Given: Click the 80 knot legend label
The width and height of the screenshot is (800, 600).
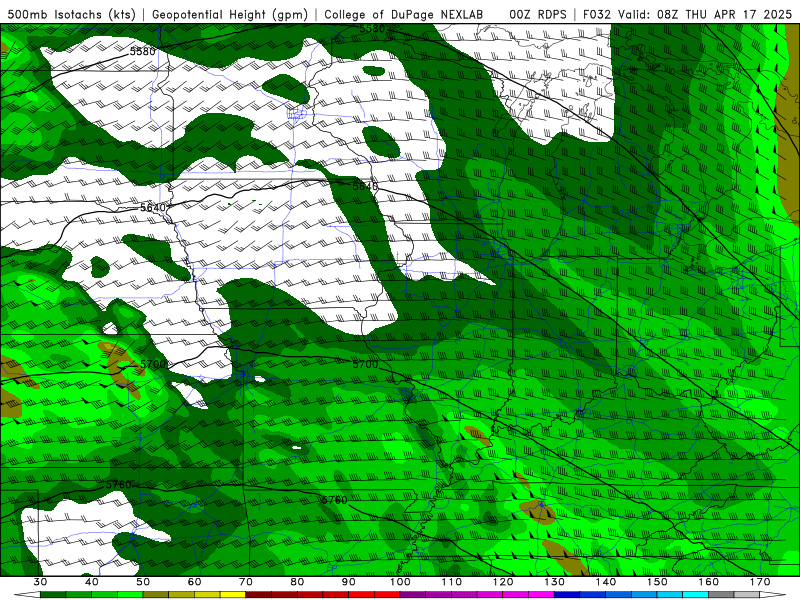Looking at the screenshot, I should click(297, 582).
